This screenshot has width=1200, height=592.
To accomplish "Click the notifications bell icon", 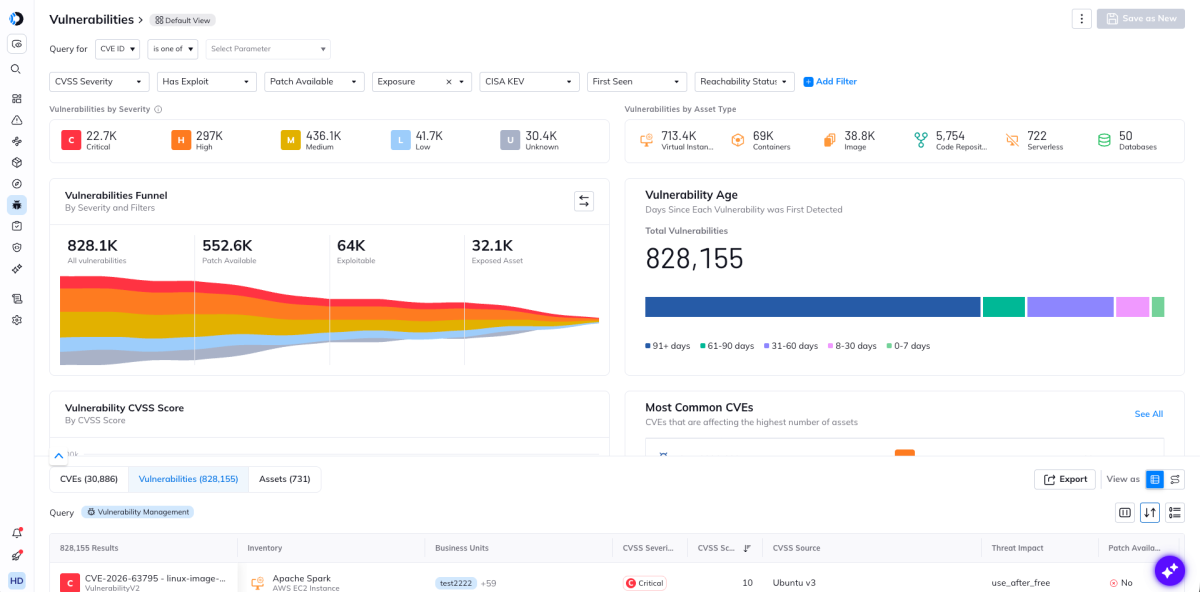I will coord(16,533).
